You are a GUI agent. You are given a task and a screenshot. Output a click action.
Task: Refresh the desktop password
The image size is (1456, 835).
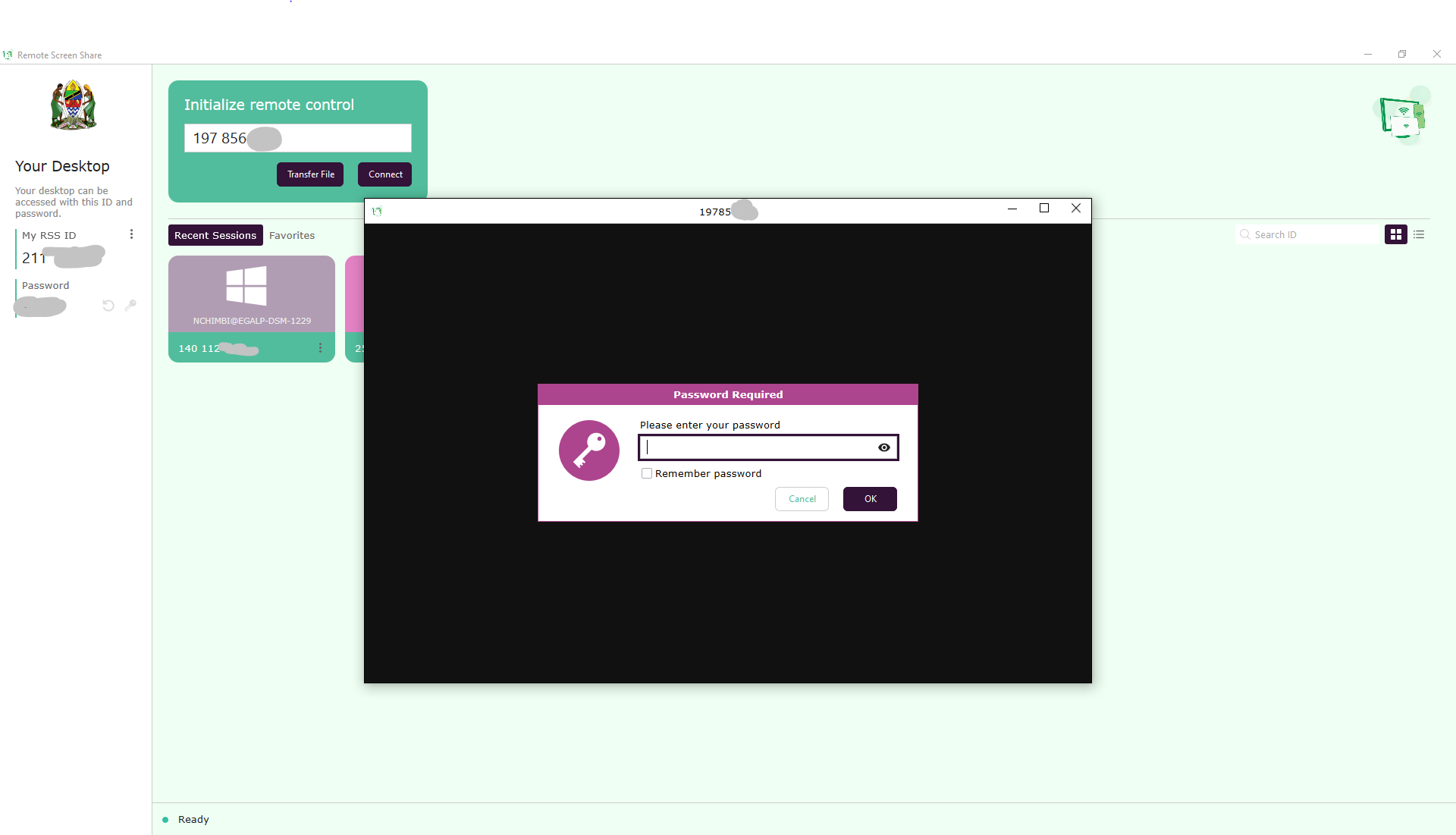point(108,306)
